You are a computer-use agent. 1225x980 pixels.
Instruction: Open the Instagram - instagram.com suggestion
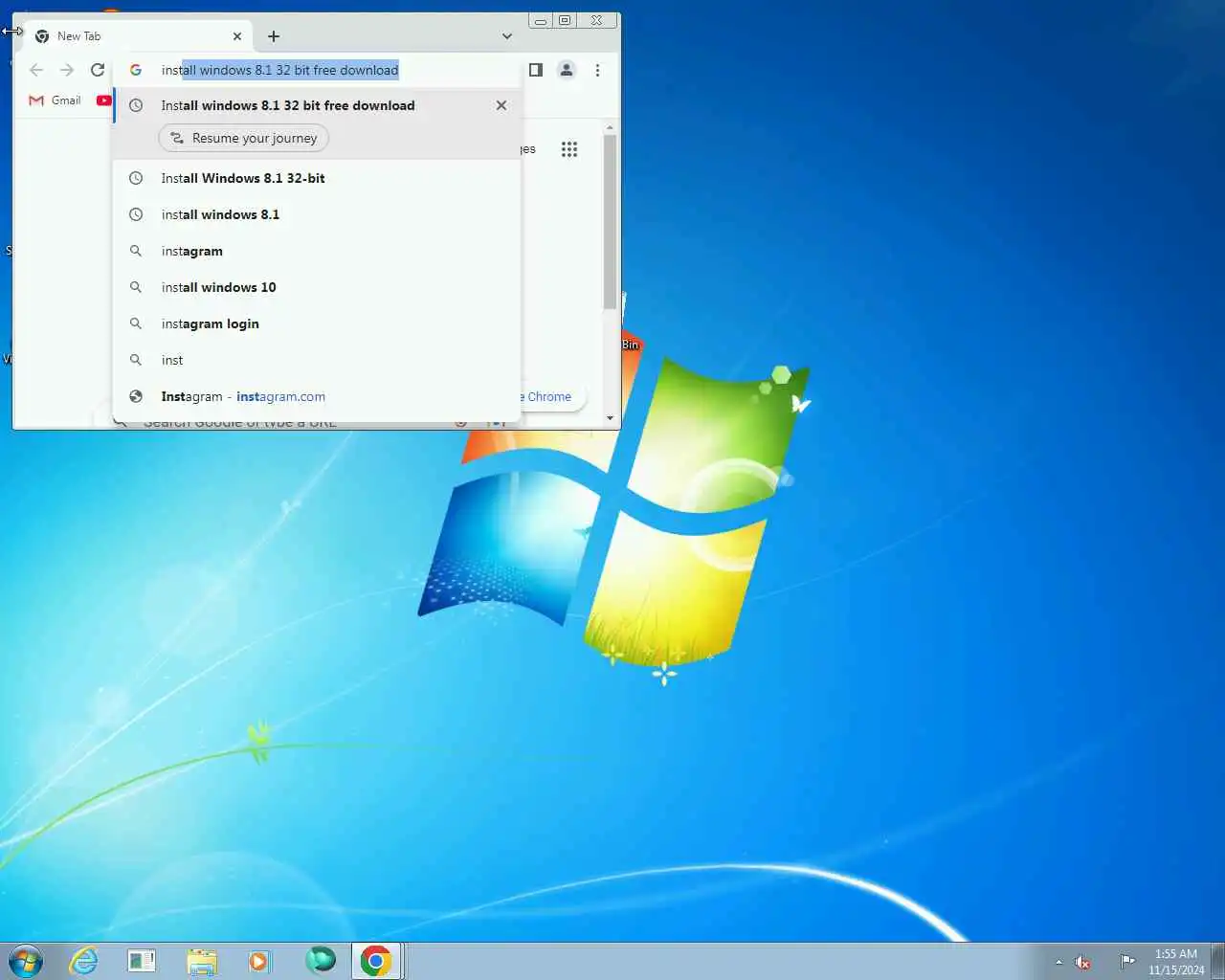[x=317, y=396]
